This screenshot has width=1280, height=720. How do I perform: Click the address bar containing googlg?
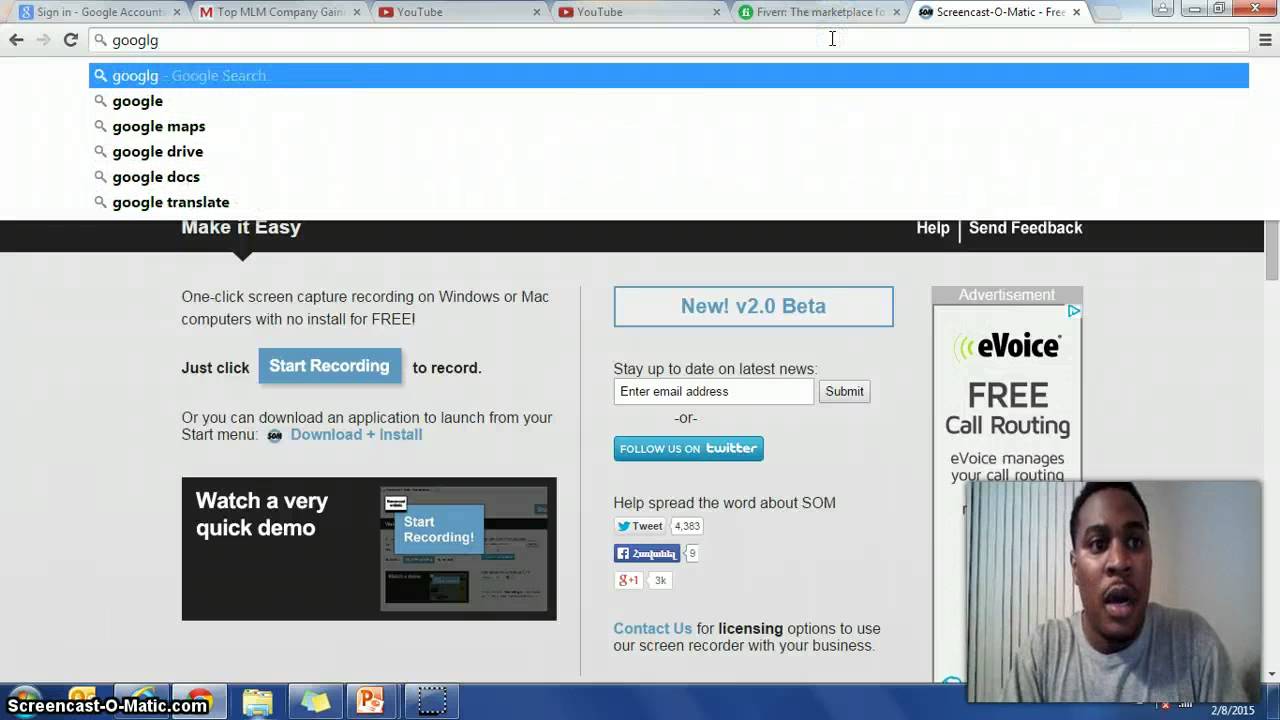(669, 40)
